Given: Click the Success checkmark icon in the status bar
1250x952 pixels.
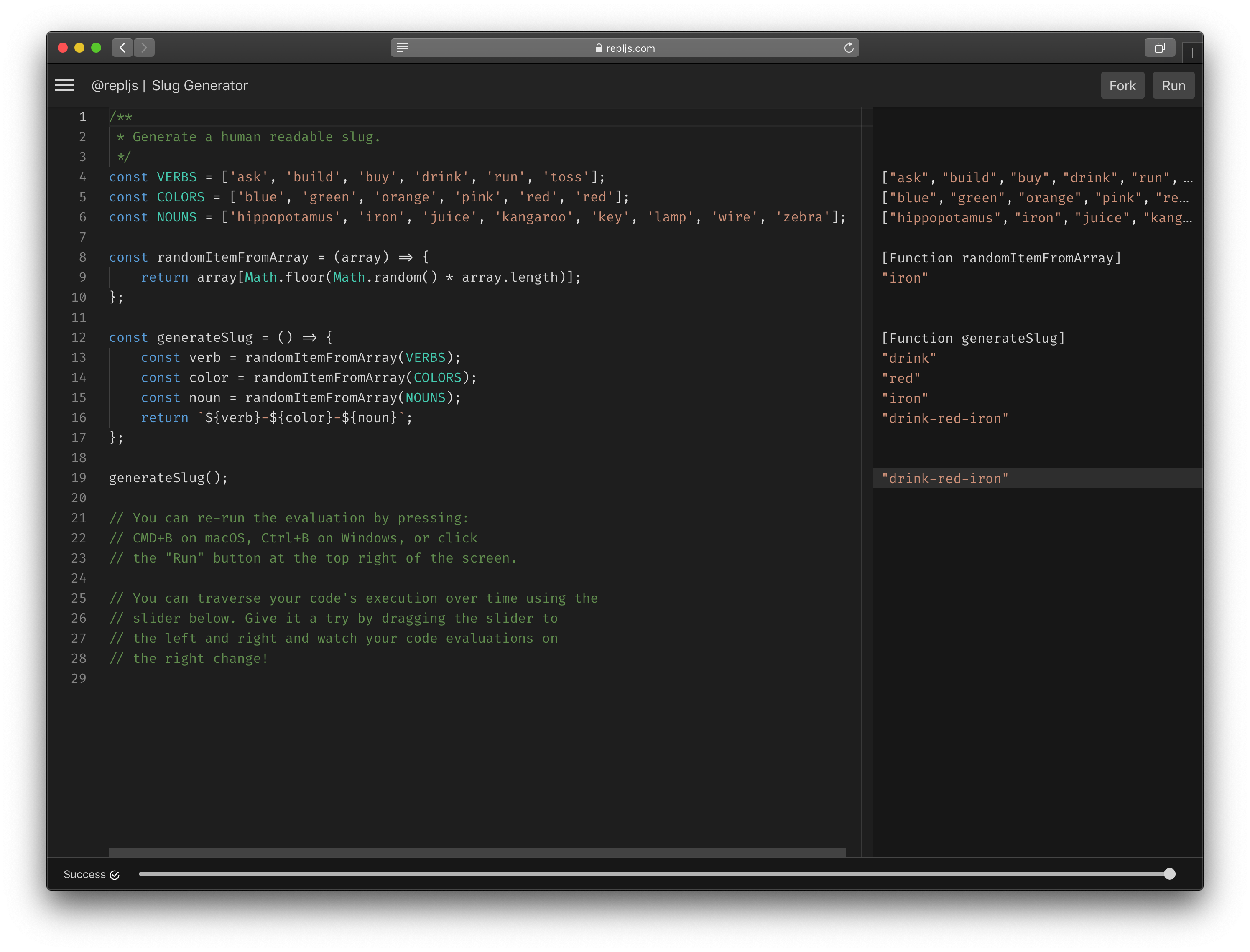Looking at the screenshot, I should pos(115,874).
